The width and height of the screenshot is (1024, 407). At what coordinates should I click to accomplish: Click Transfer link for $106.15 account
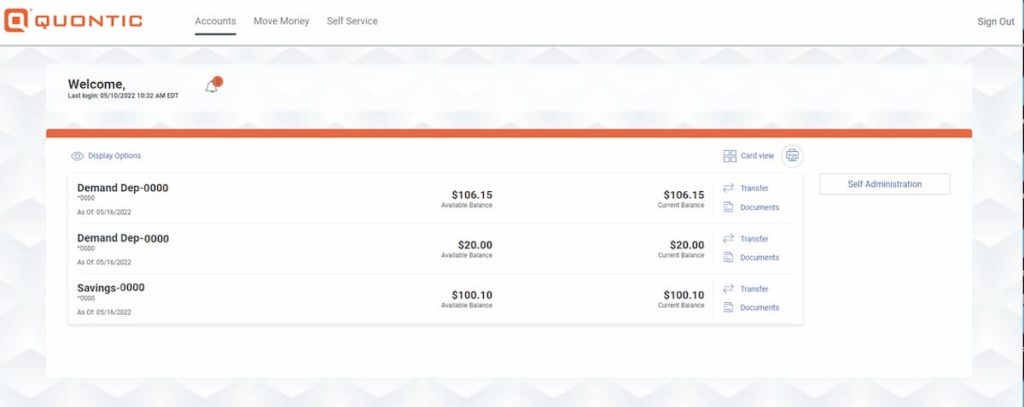coord(754,188)
